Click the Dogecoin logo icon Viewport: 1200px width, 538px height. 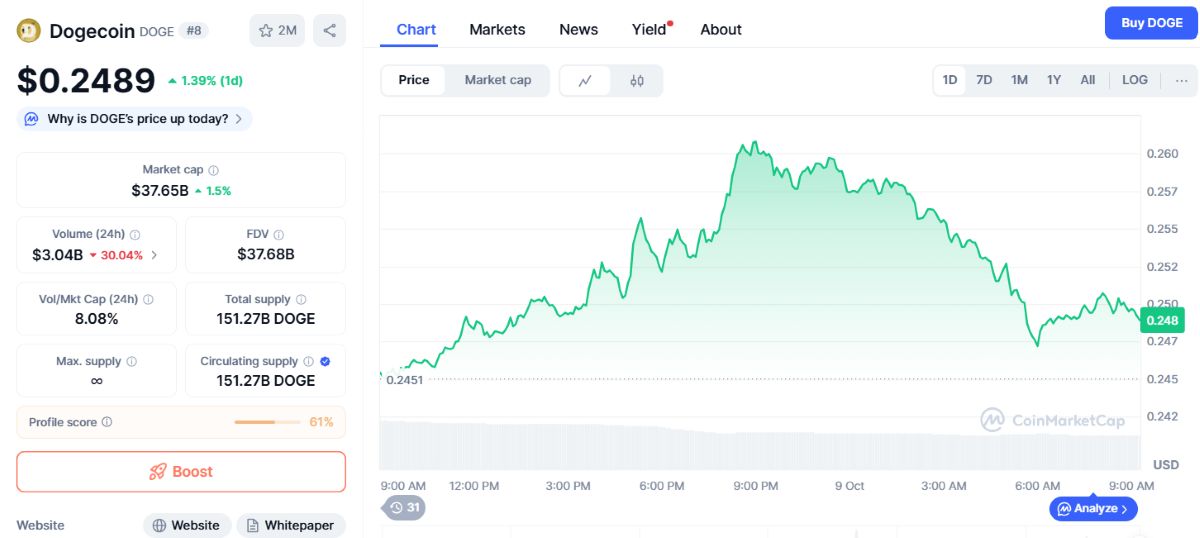click(x=29, y=31)
